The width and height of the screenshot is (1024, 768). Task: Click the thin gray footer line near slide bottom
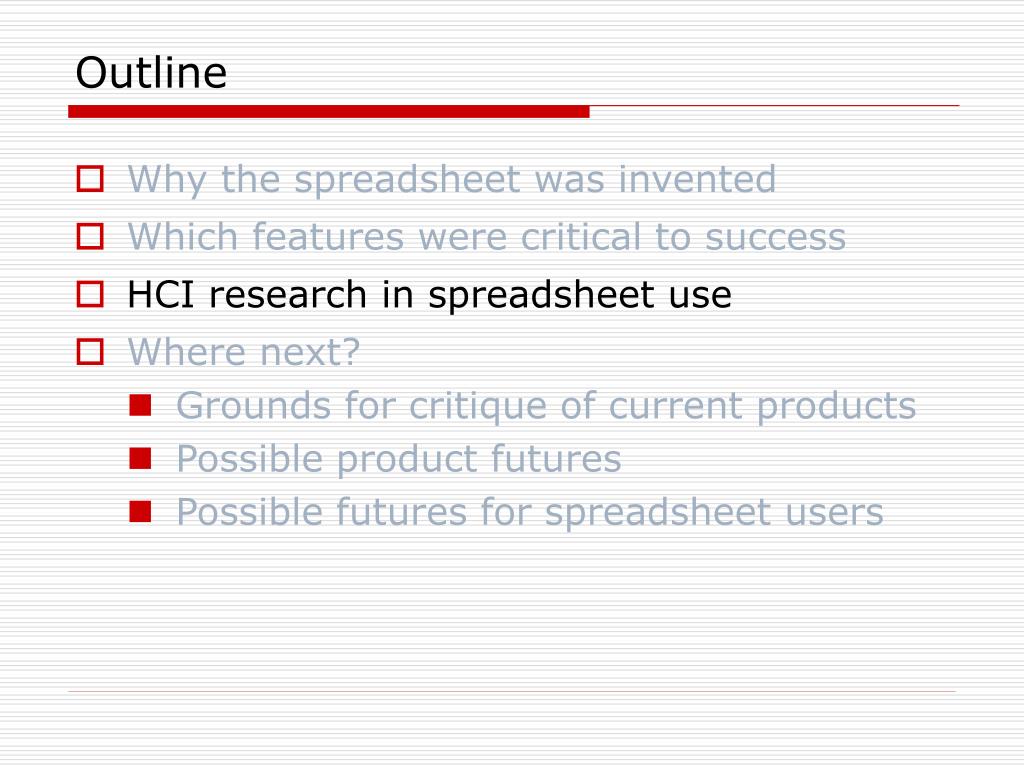pos(512,691)
